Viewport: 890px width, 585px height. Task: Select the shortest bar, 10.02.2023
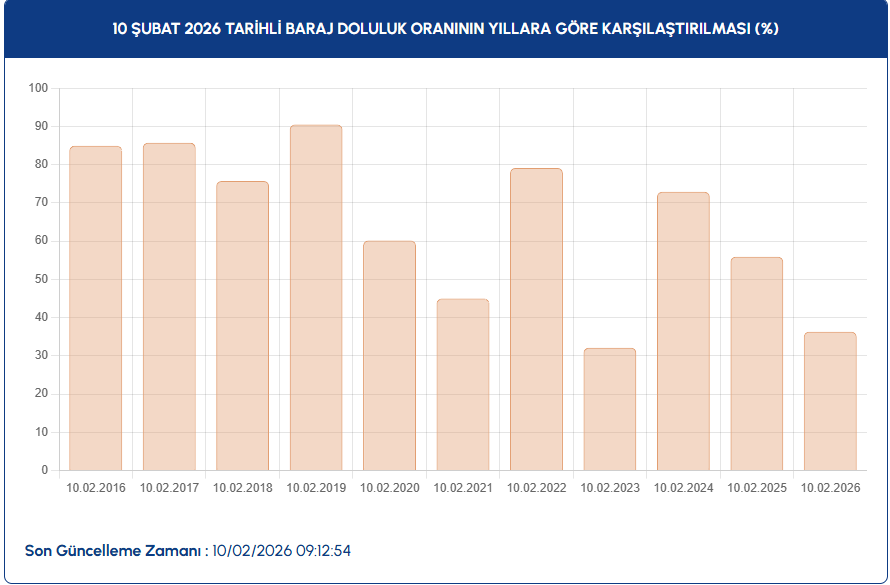pyautogui.click(x=610, y=409)
